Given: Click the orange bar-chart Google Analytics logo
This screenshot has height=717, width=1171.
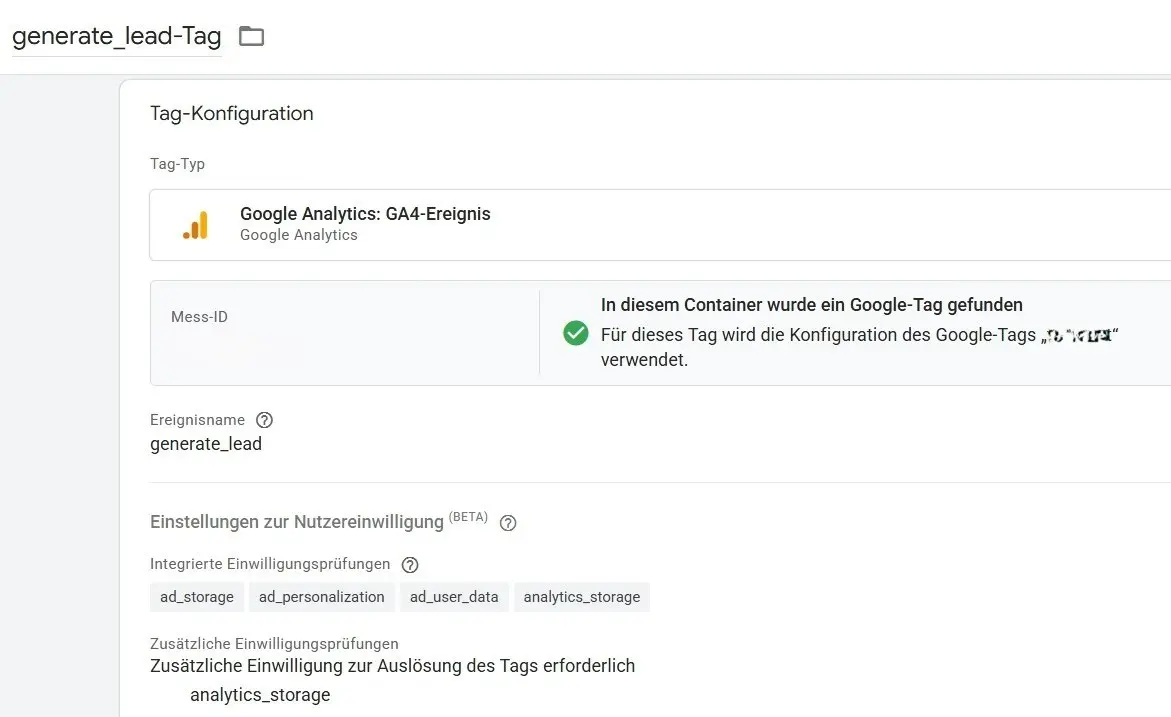Looking at the screenshot, I should [x=196, y=224].
